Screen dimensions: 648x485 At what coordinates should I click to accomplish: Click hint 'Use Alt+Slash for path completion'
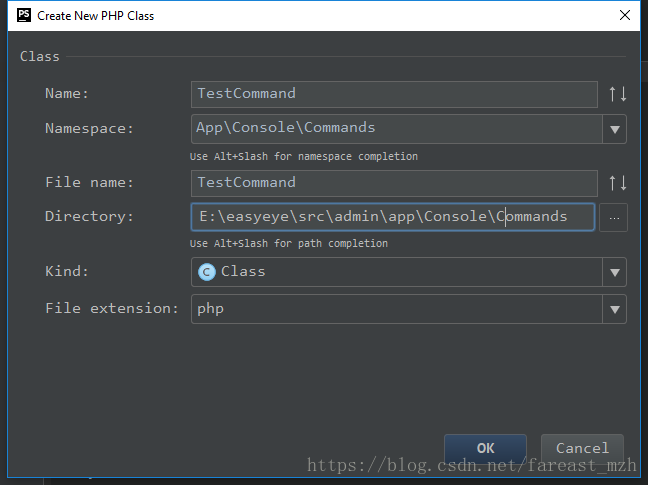(x=289, y=243)
